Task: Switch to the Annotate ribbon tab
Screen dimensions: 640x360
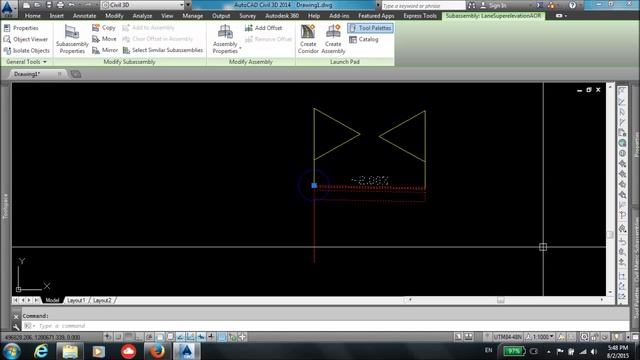Action: [x=84, y=16]
